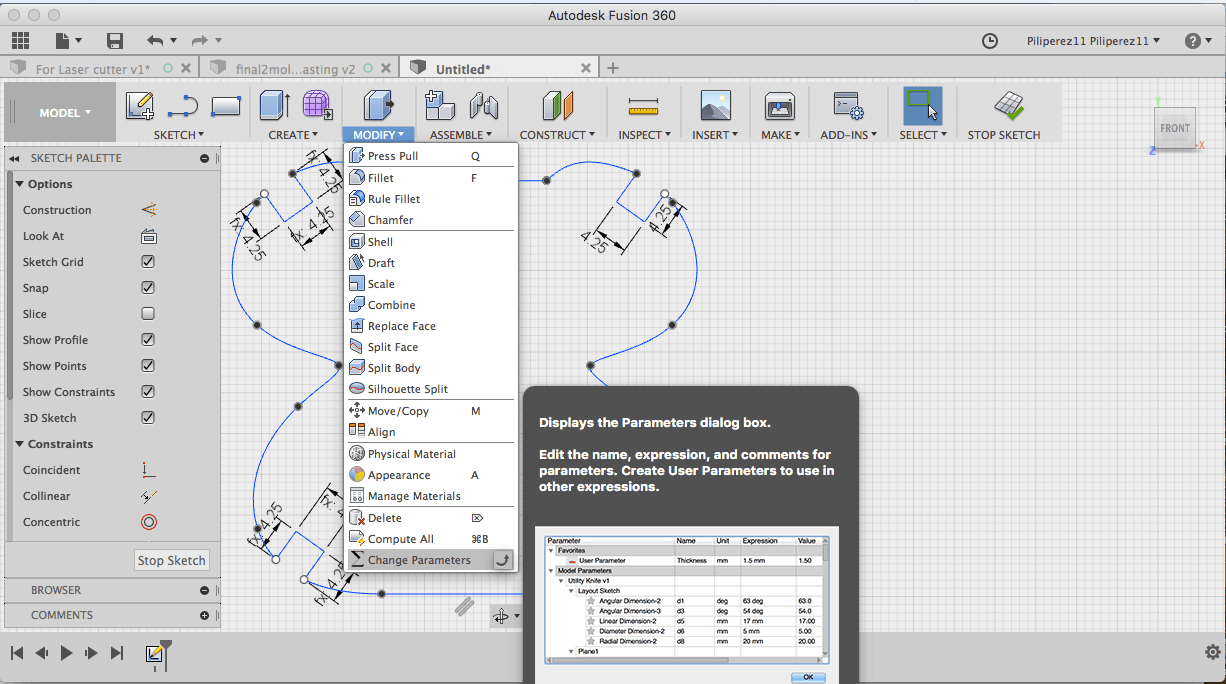Image resolution: width=1226 pixels, height=684 pixels.
Task: Click the Create Sketch pencil icon
Action: coord(140,106)
